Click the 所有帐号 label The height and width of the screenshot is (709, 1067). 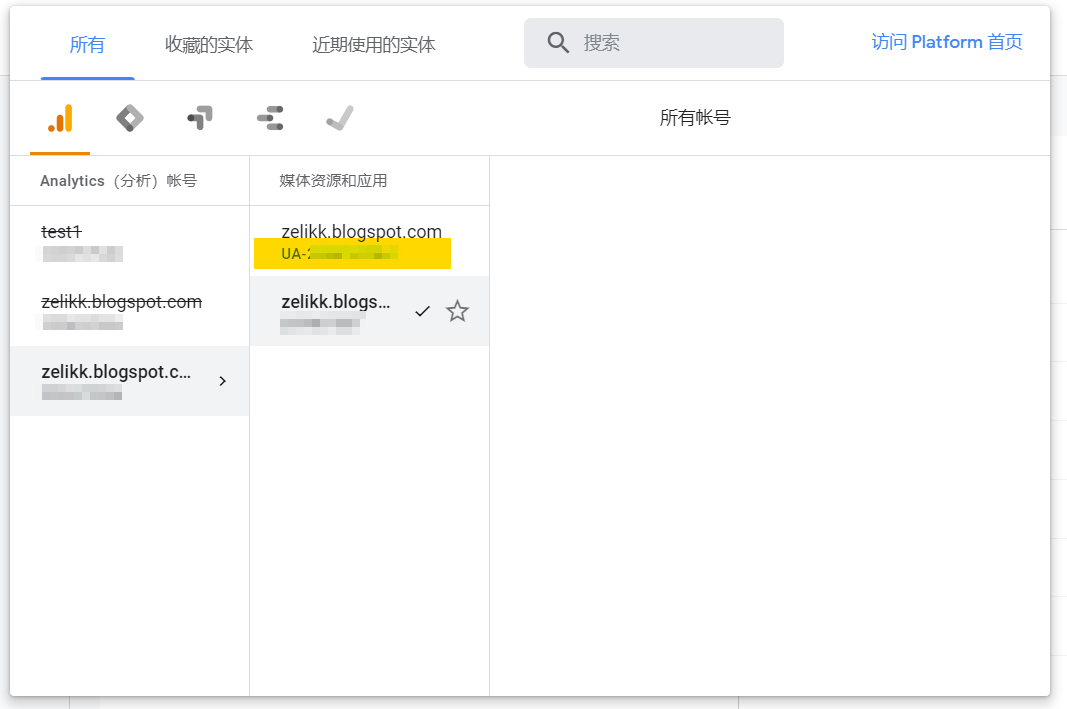click(695, 118)
